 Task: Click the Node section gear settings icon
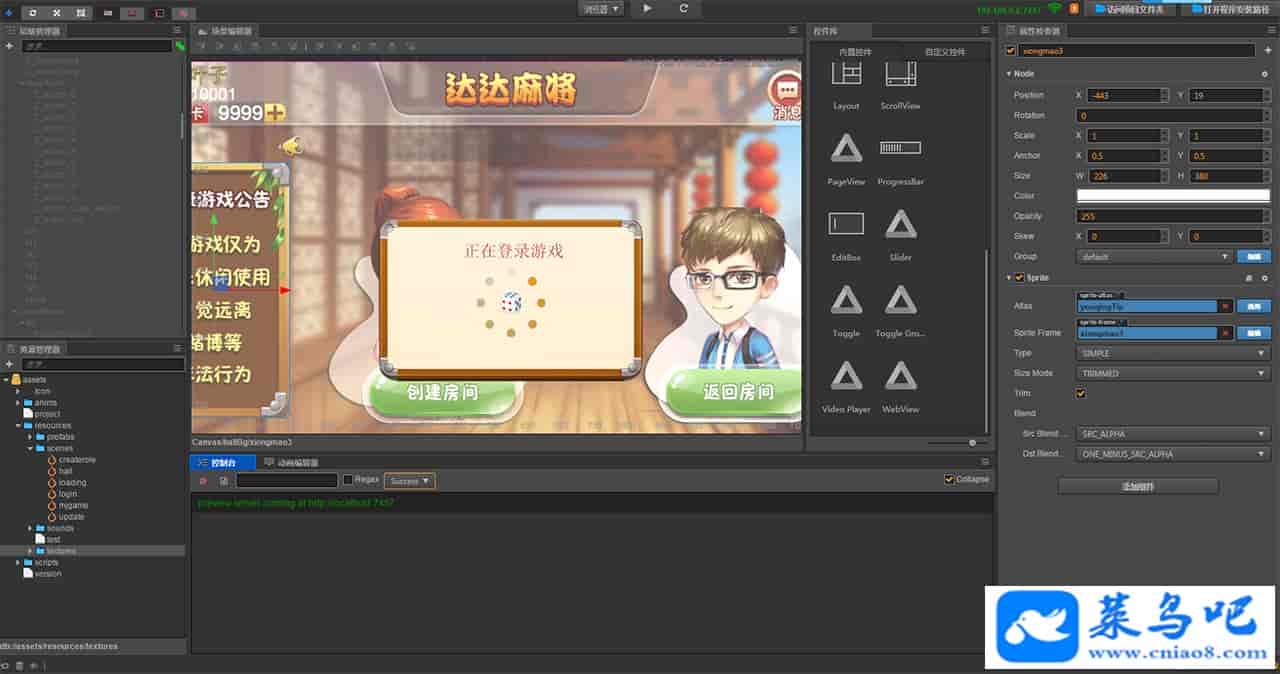tap(1265, 74)
